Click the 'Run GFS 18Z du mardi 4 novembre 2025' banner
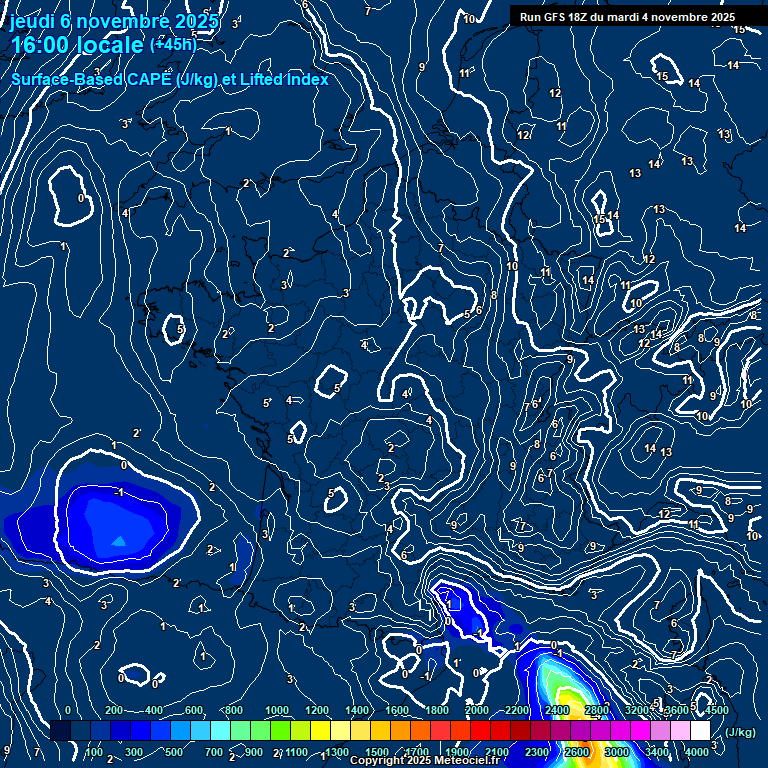The image size is (768, 768). (x=627, y=17)
